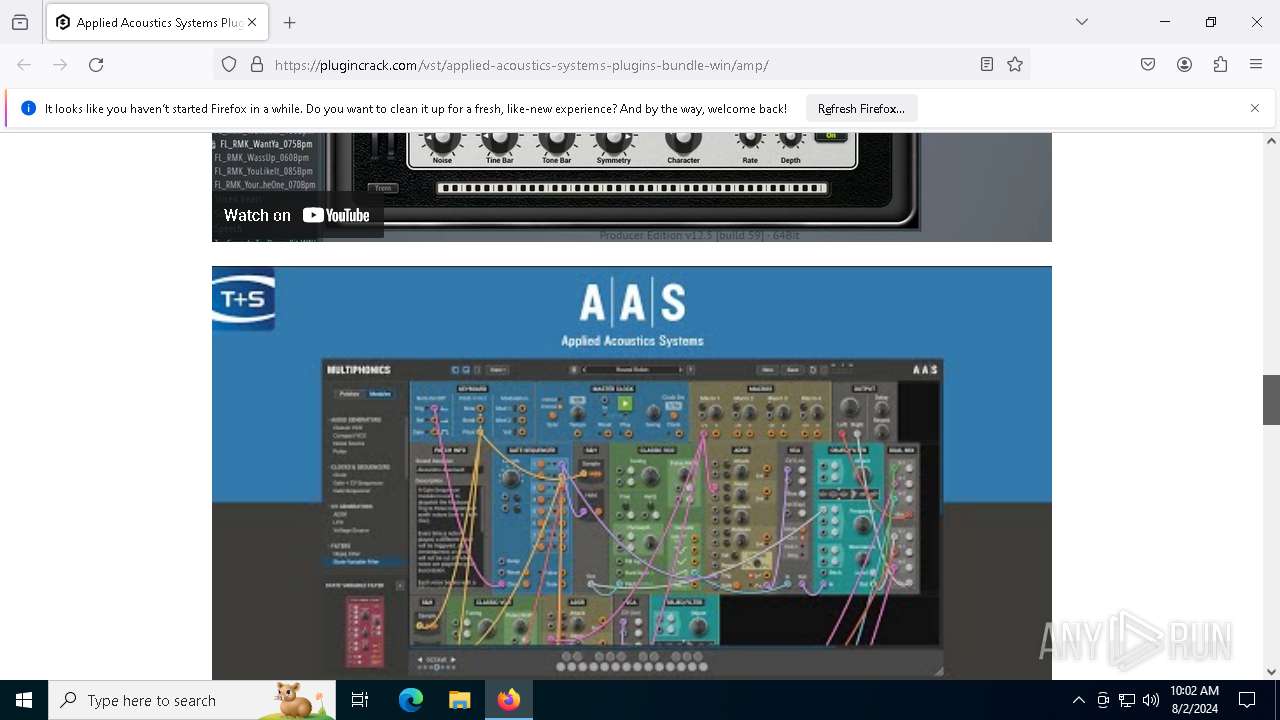
Task: Click the Meet Now tray icon
Action: [1103, 700]
